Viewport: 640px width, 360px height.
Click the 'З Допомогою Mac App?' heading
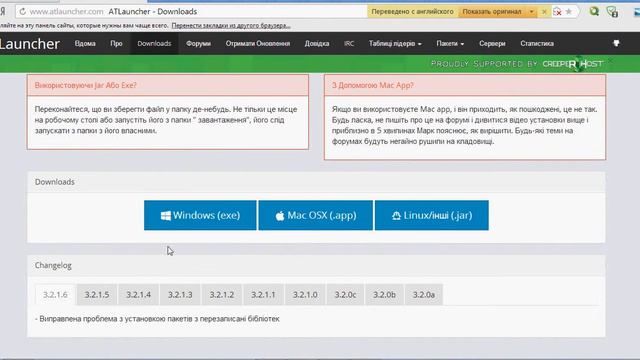click(373, 85)
